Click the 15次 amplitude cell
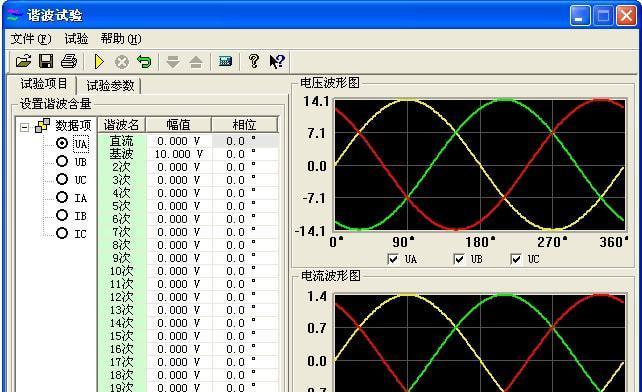Image resolution: width=642 pixels, height=392 pixels. point(179,336)
